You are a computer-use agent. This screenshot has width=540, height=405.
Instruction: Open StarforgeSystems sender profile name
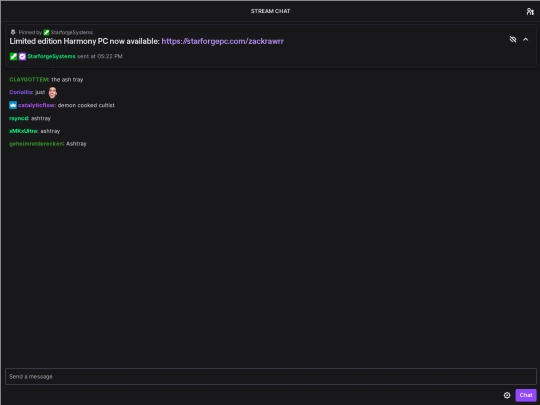click(x=51, y=56)
